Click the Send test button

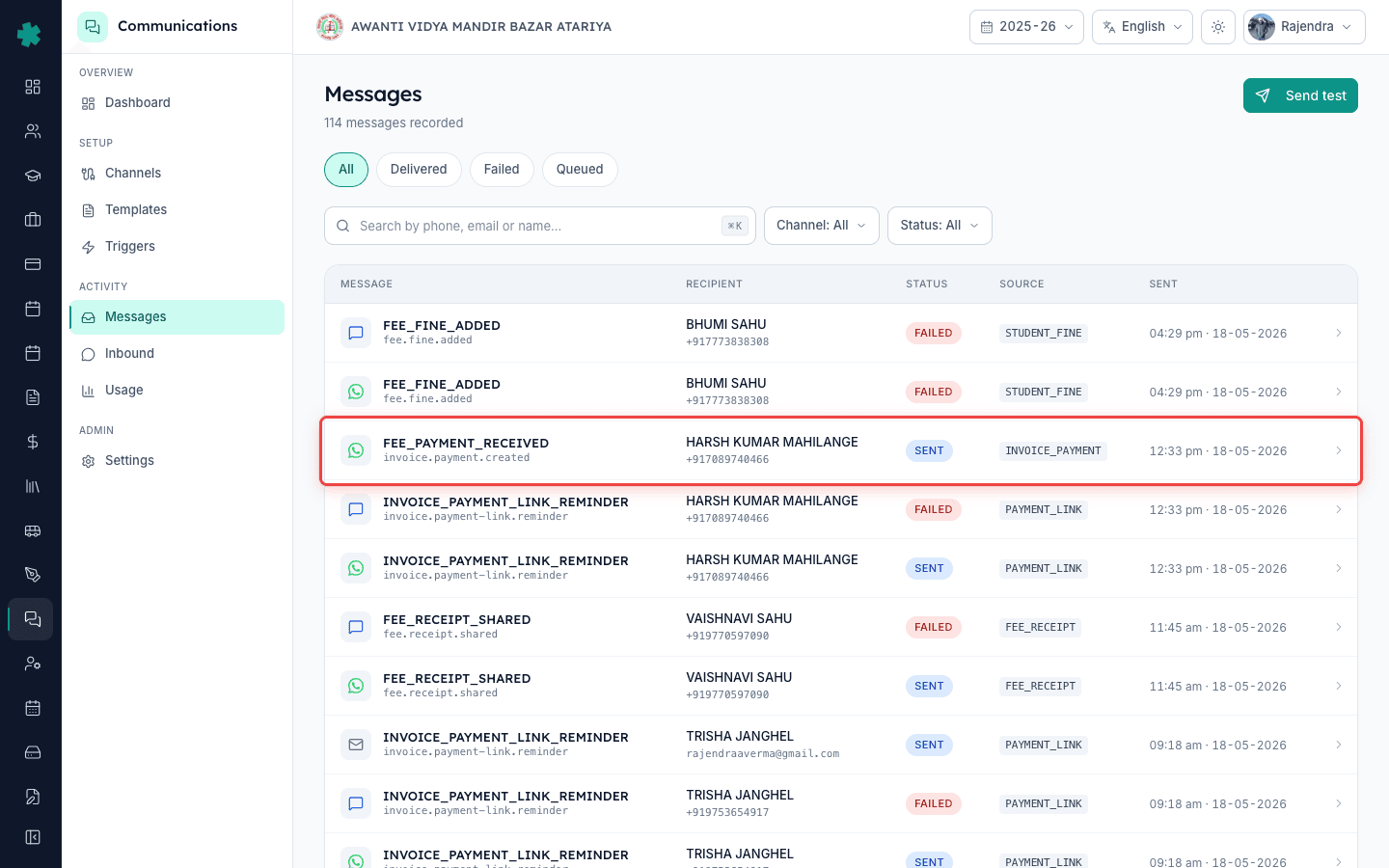coord(1300,95)
